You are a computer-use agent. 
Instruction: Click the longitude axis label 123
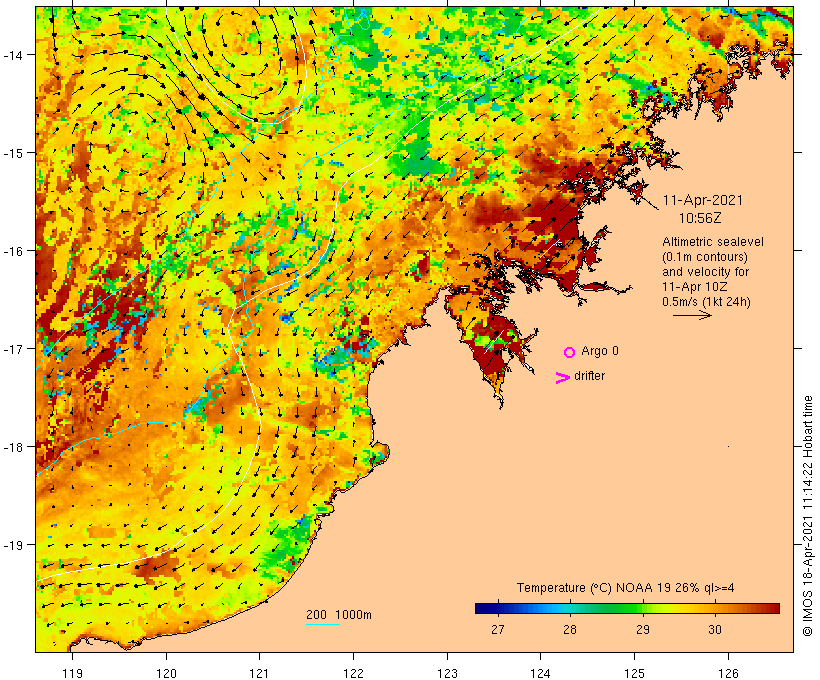coord(447,673)
